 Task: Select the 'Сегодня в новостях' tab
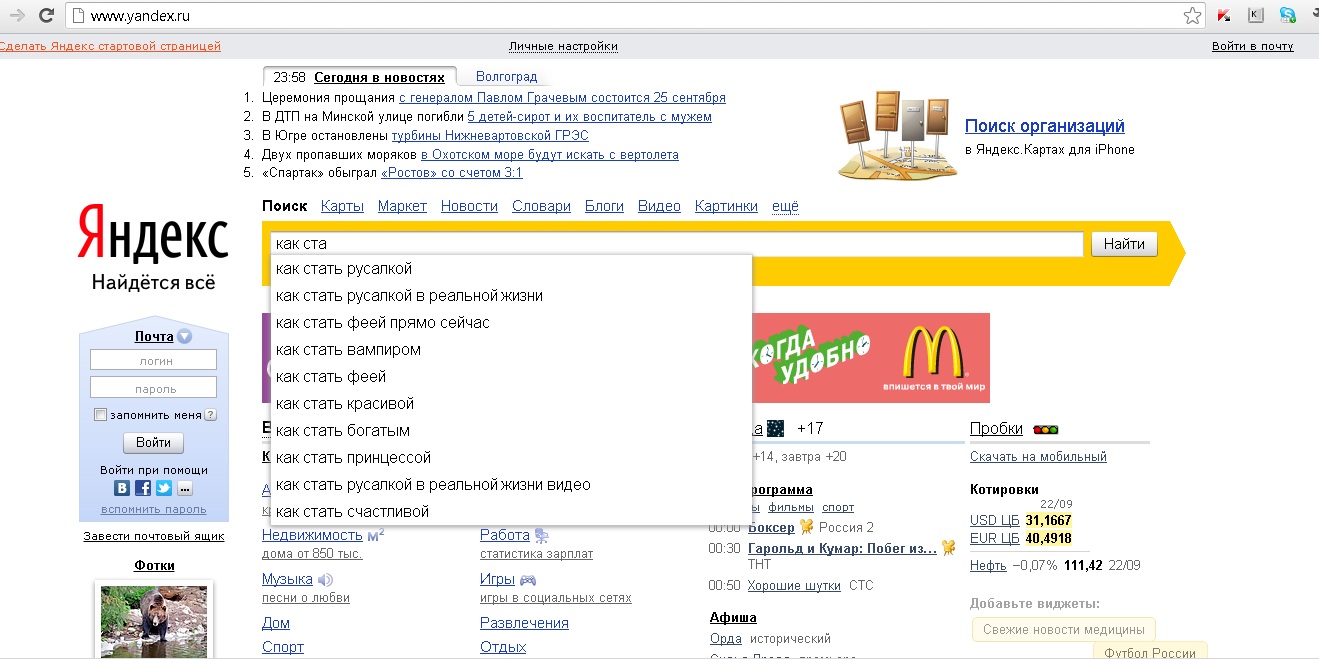pyautogui.click(x=379, y=77)
